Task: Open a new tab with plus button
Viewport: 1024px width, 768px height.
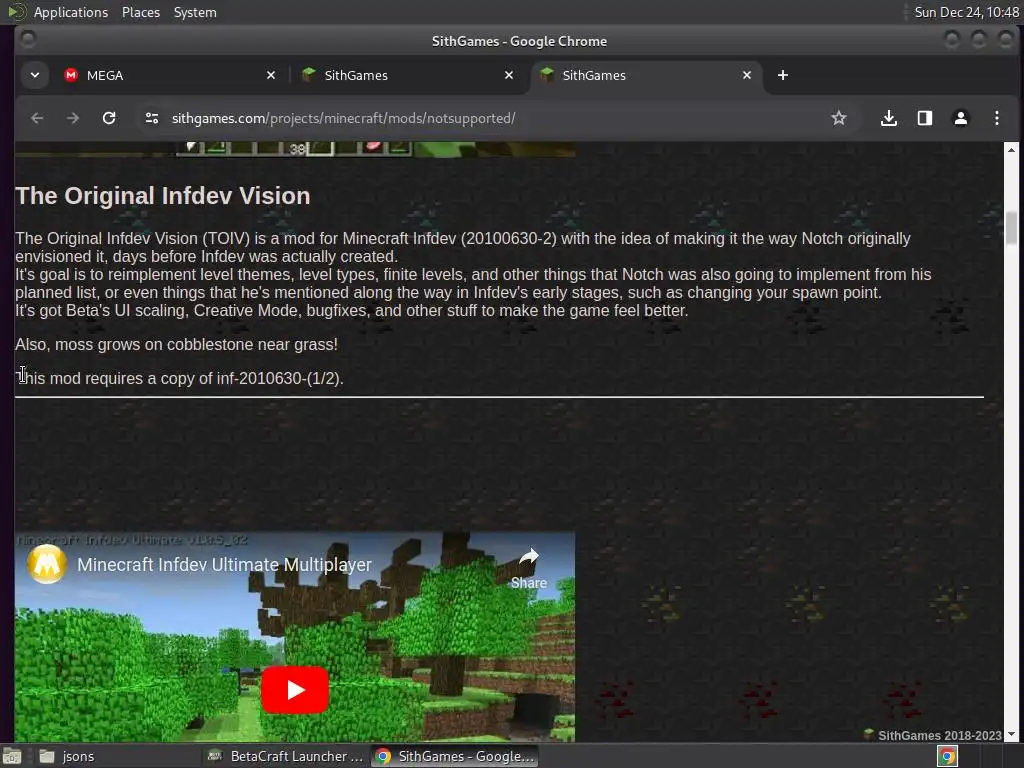Action: coord(782,75)
